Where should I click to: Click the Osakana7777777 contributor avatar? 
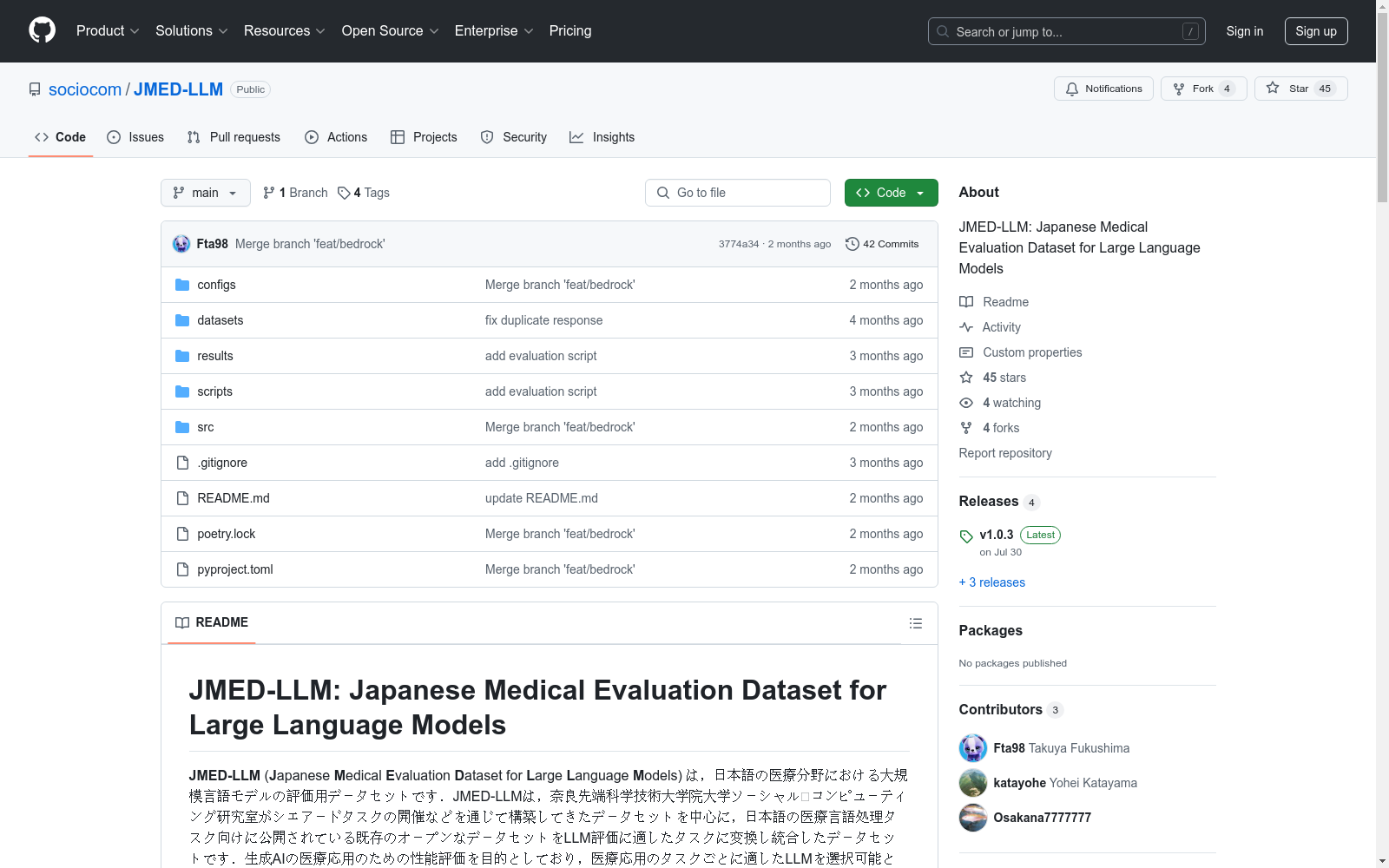point(973,818)
